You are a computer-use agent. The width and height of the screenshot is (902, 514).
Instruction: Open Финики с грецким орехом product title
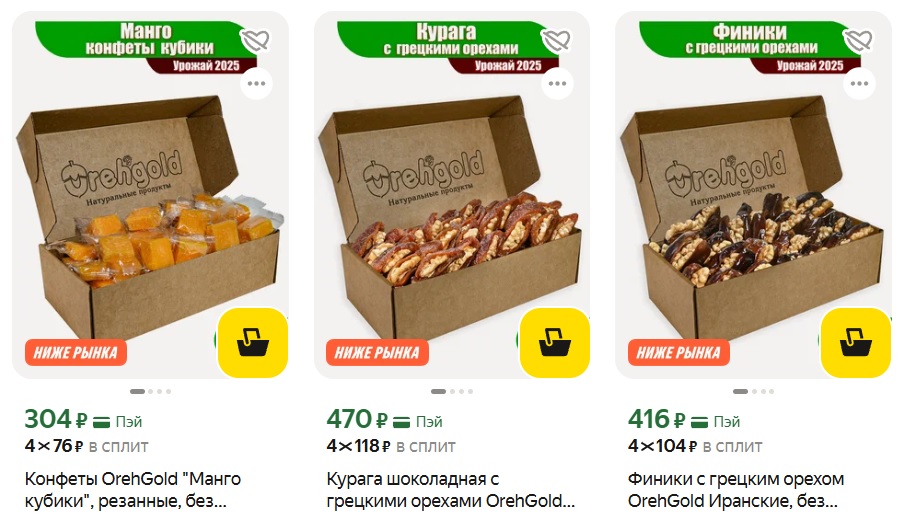736,490
